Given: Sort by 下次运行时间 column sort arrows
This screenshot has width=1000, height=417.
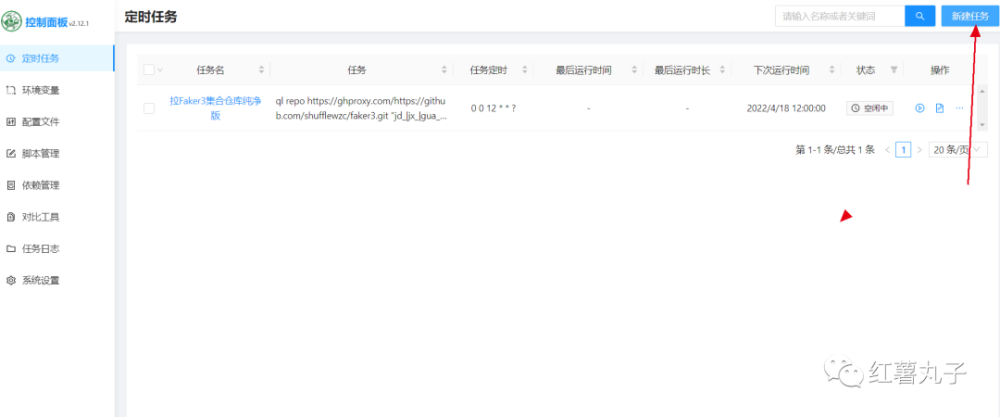Looking at the screenshot, I should (x=832, y=70).
